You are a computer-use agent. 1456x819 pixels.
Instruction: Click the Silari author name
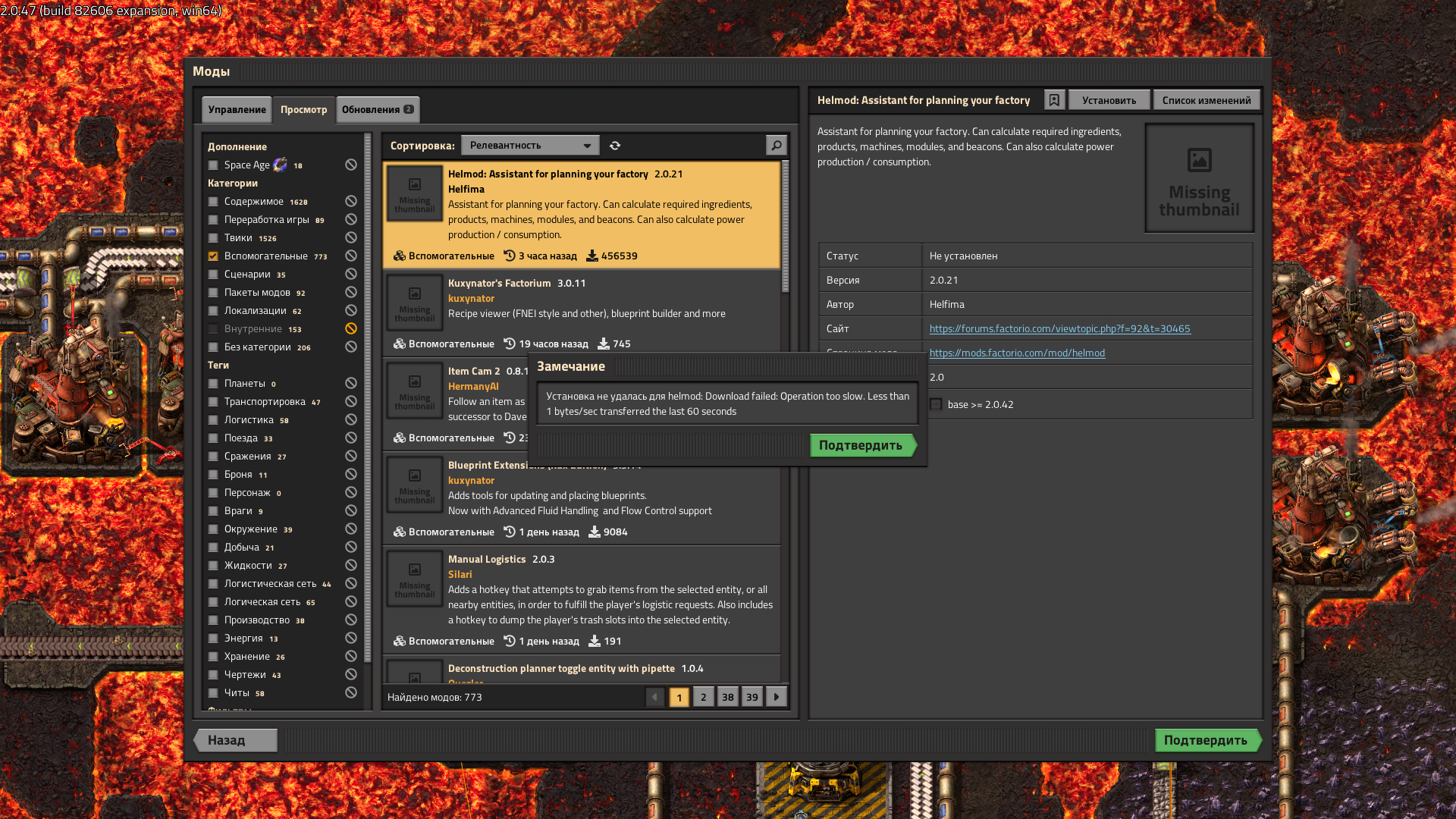point(460,574)
